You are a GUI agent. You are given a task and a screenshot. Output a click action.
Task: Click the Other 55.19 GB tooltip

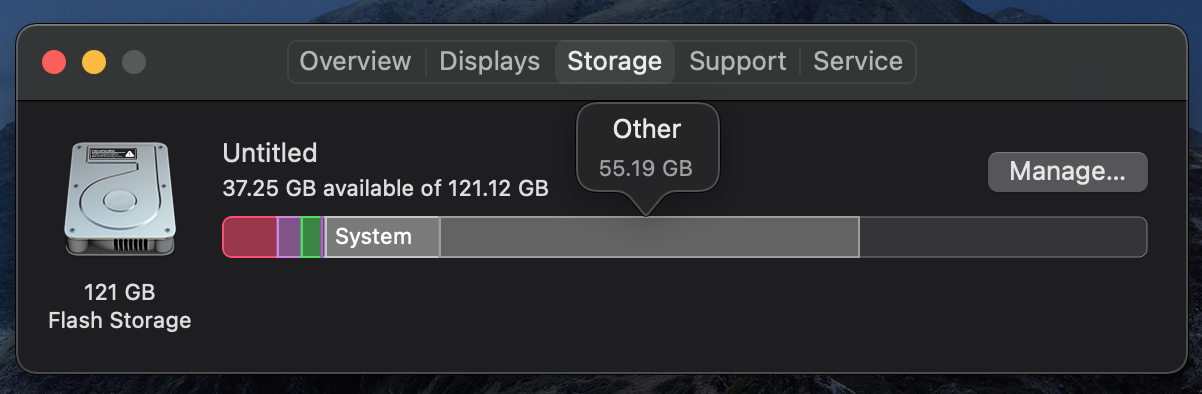coord(647,149)
